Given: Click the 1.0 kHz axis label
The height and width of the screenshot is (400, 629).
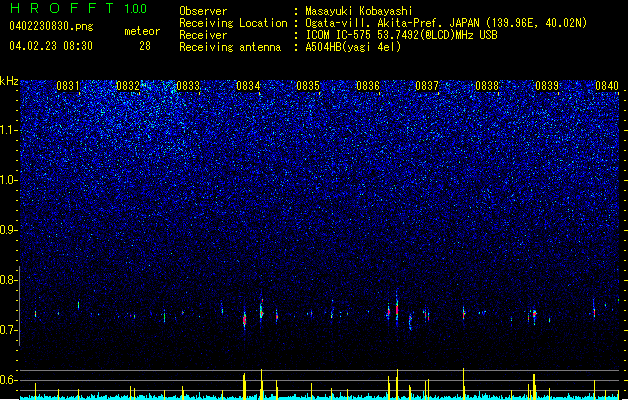Looking at the screenshot, I should coord(9,180).
